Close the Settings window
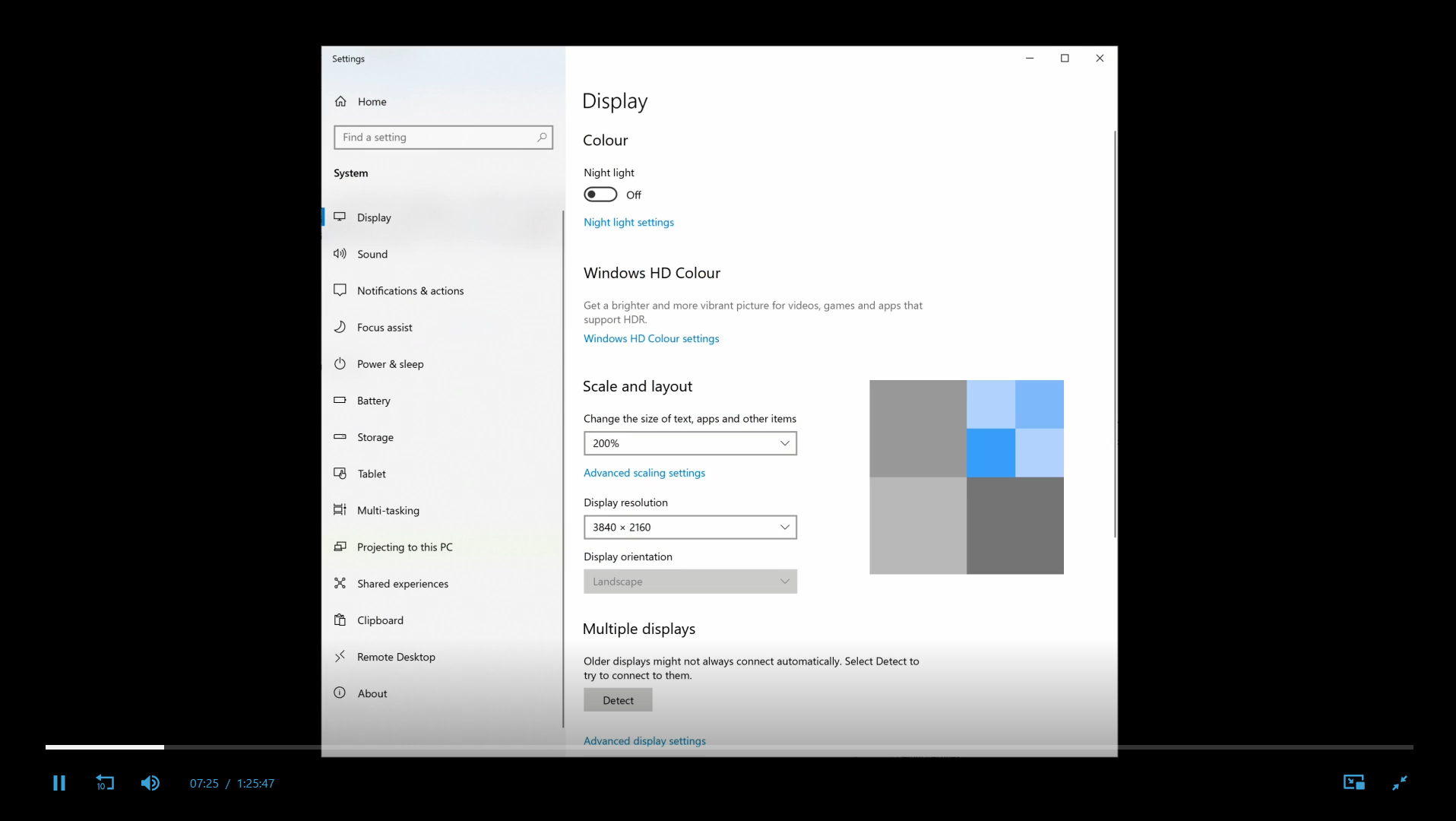The width and height of the screenshot is (1456, 821). [x=1100, y=58]
